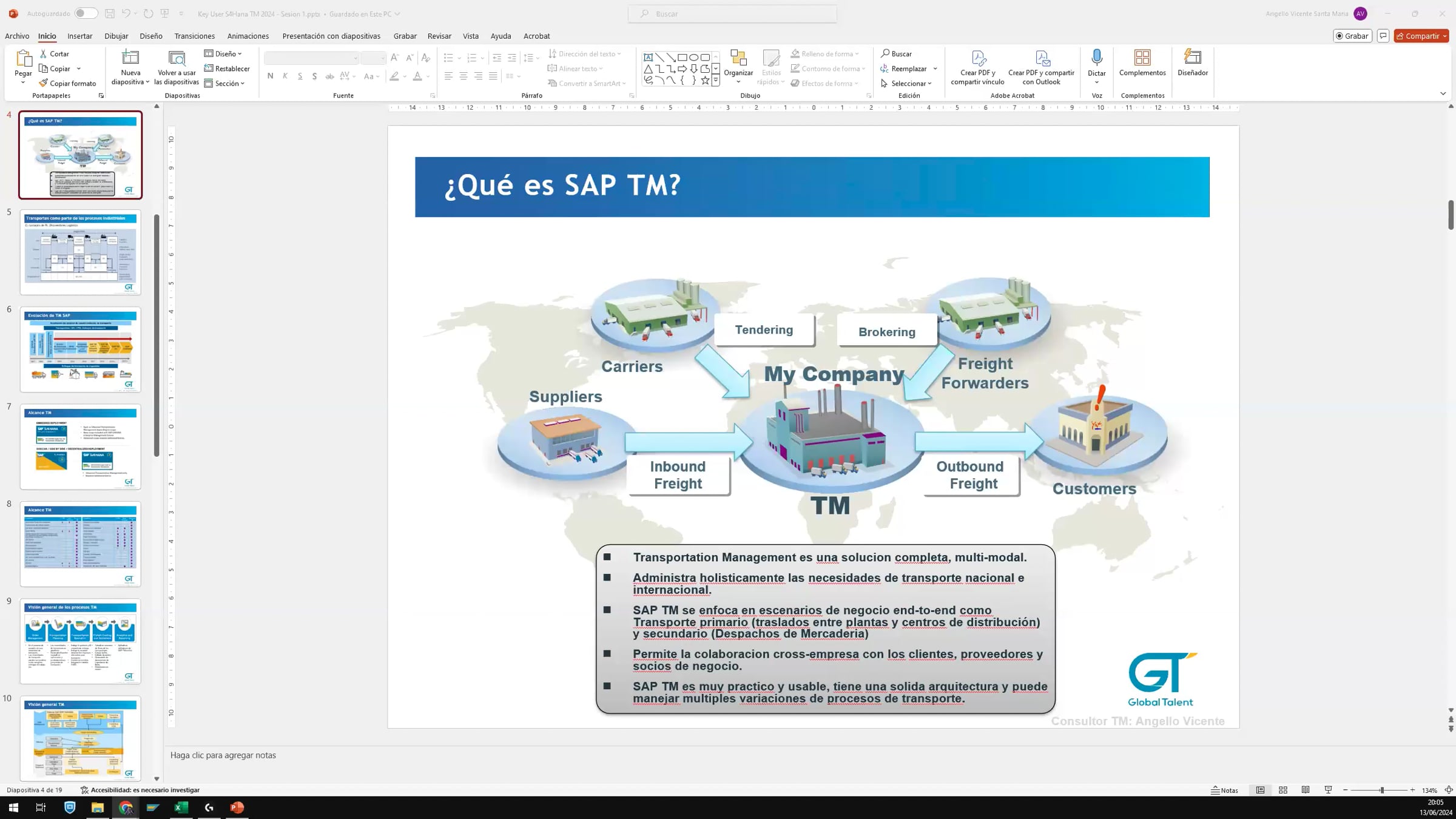Image resolution: width=1456 pixels, height=819 pixels.
Task: Switch to the Revisar tab
Action: tap(439, 36)
